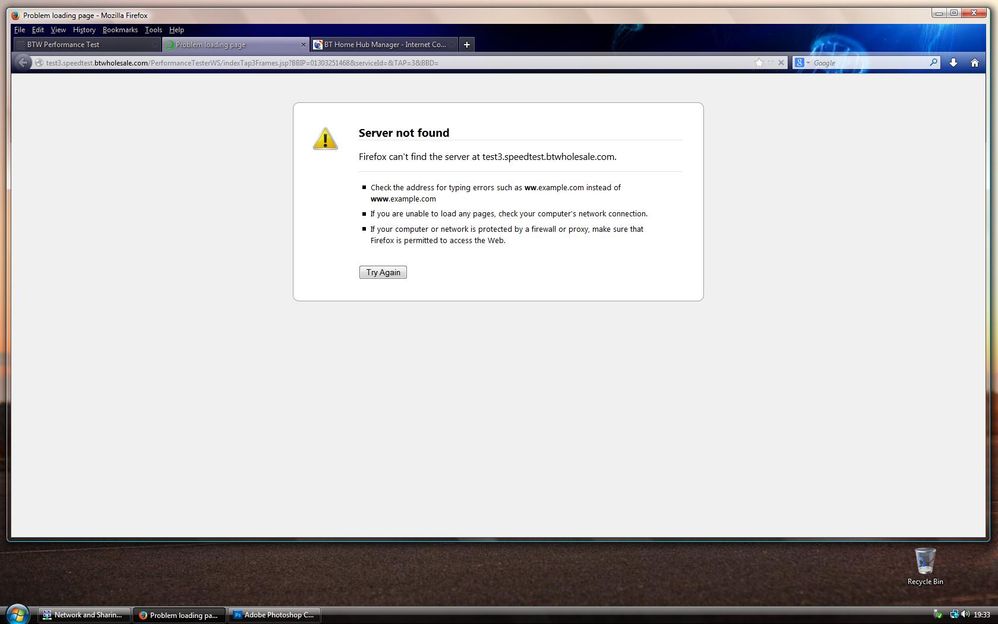The image size is (998, 624).
Task: Minimize the Firefox window
Action: point(938,13)
